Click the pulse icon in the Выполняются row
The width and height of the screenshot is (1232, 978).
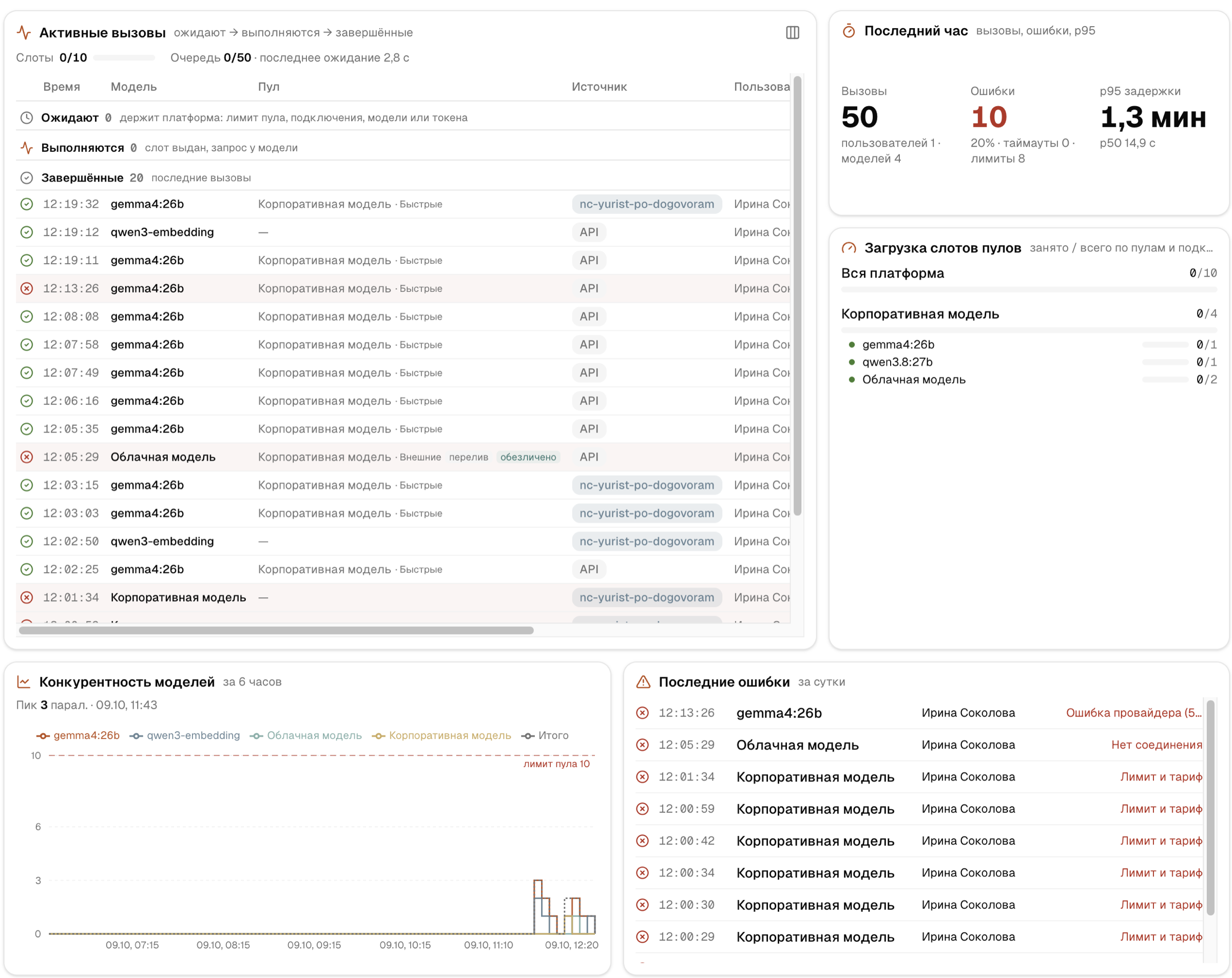pos(26,148)
